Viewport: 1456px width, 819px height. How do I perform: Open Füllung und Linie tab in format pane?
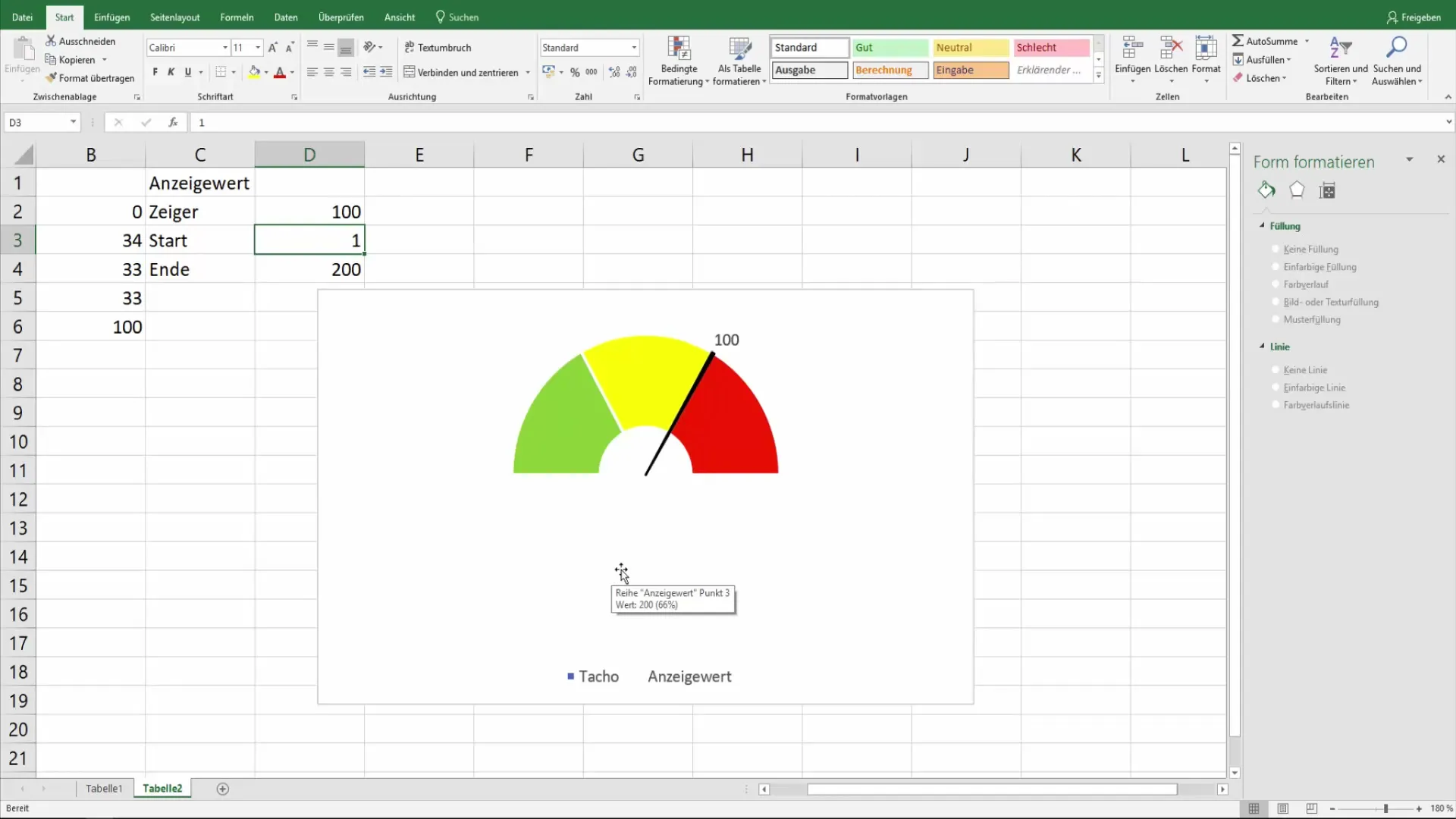pos(1266,190)
